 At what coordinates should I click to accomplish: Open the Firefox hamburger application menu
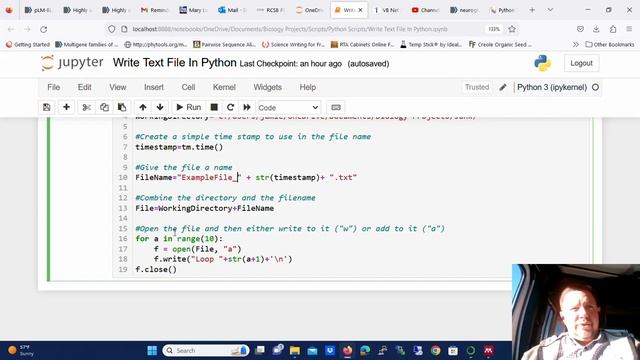(x=629, y=29)
